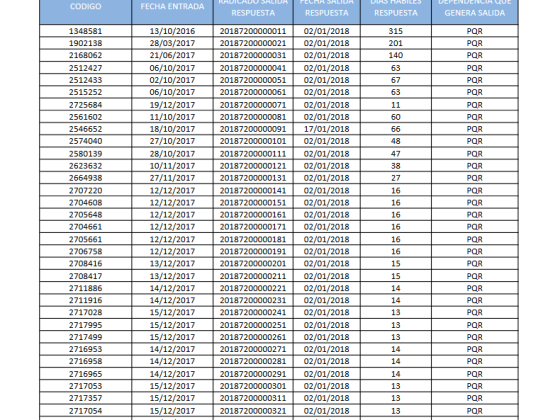Select radicado 20187200000321 cell
Viewport: 560px width, 420px height.
pyautogui.click(x=253, y=411)
